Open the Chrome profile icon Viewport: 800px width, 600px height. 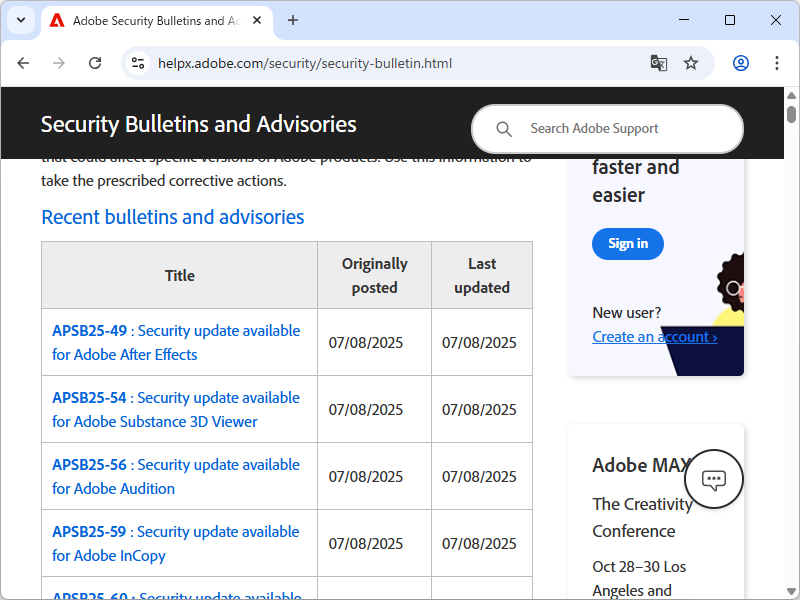click(741, 63)
